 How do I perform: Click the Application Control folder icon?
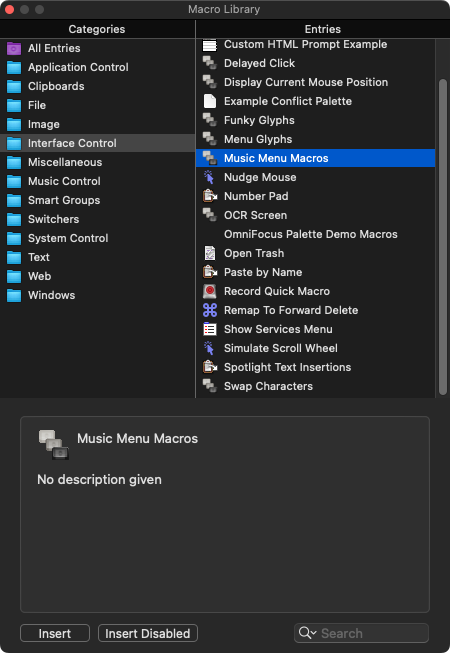coord(14,67)
